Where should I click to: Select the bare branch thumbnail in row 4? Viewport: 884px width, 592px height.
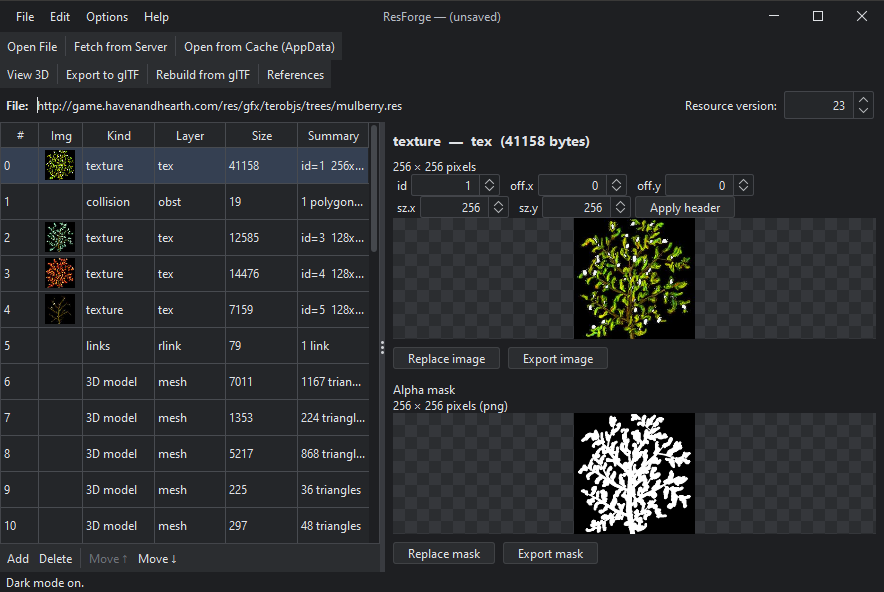[60, 310]
